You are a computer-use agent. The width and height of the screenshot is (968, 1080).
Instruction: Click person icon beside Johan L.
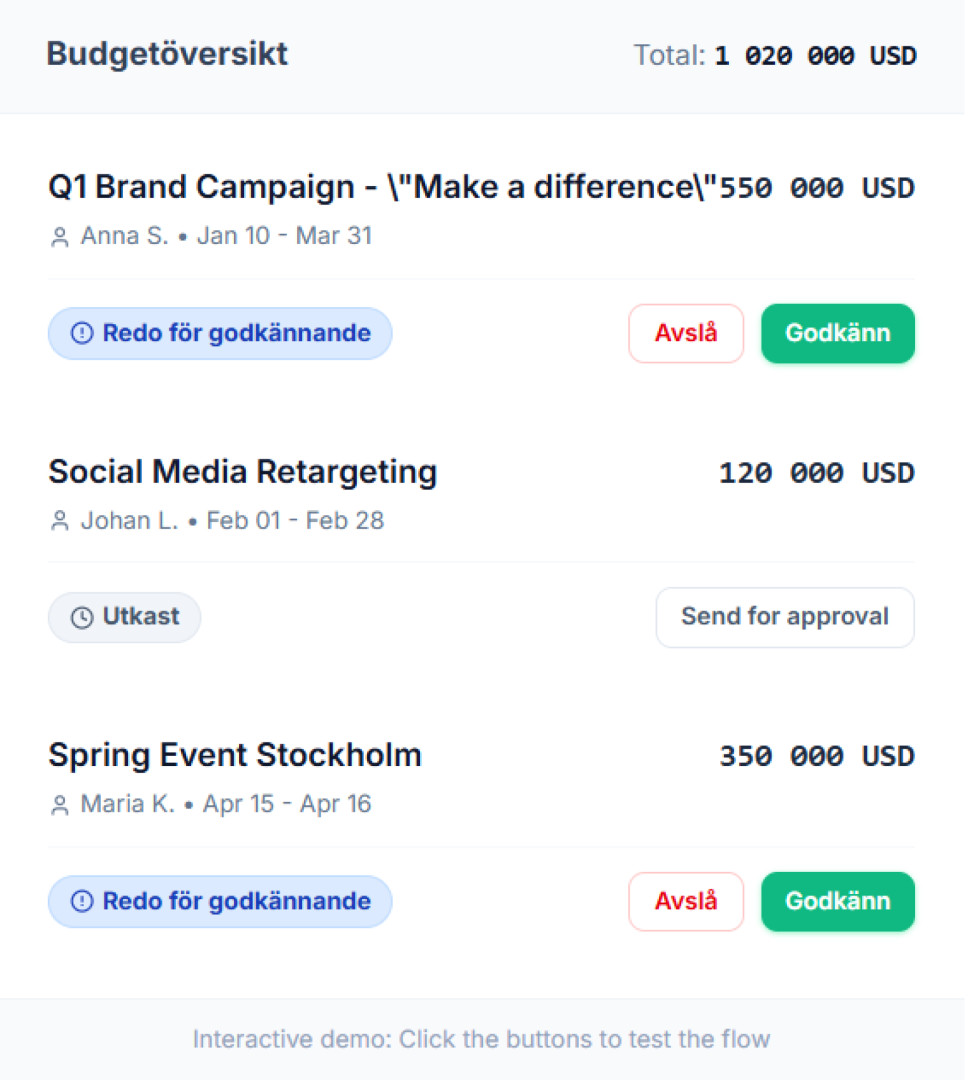click(60, 521)
